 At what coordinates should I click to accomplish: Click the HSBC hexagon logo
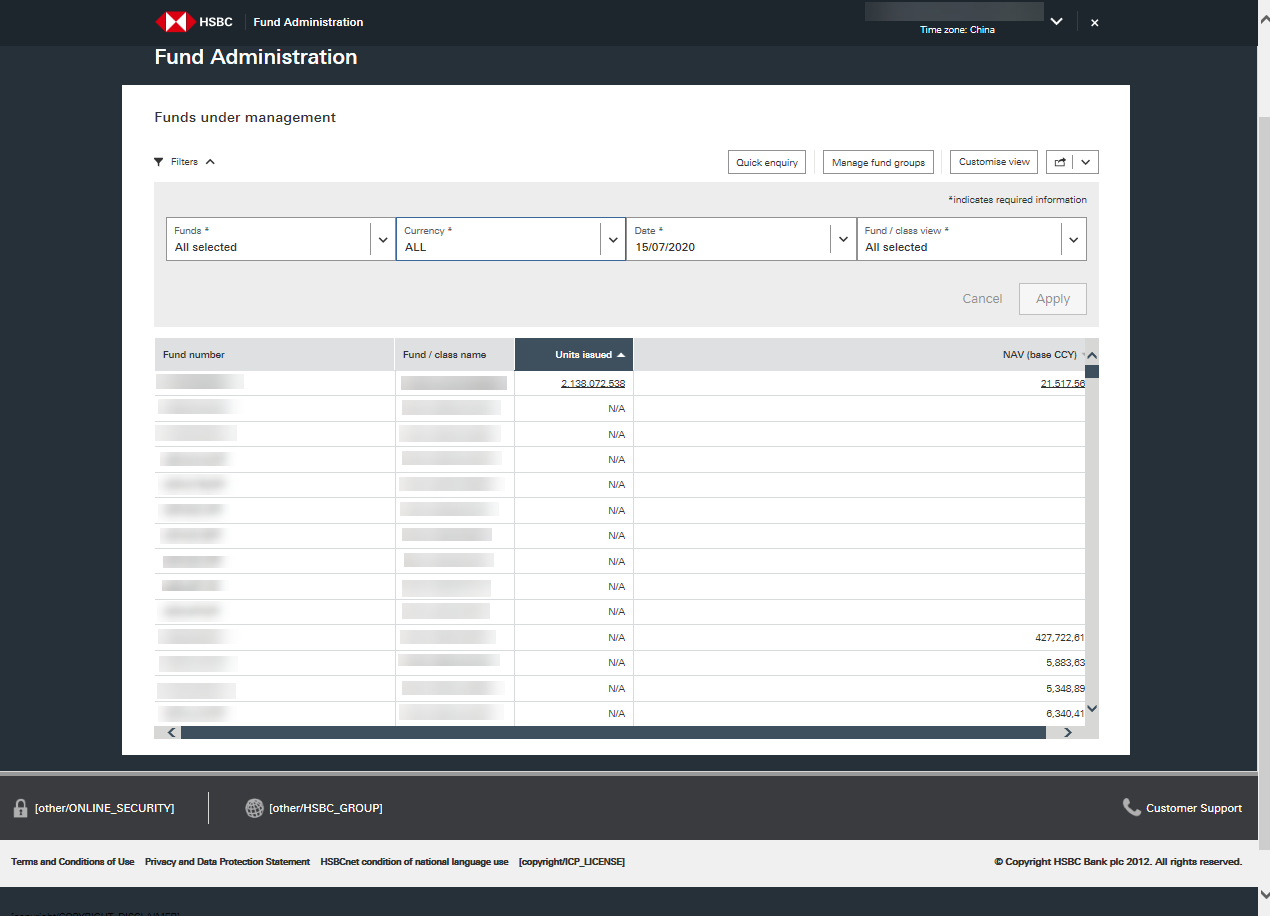pyautogui.click(x=173, y=22)
